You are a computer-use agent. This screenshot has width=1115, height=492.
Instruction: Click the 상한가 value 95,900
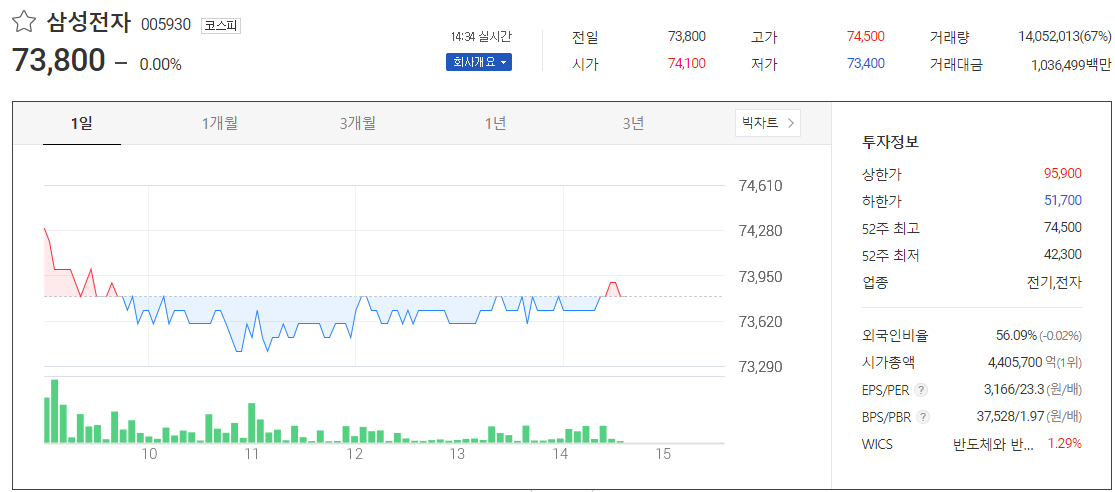[x=1062, y=173]
